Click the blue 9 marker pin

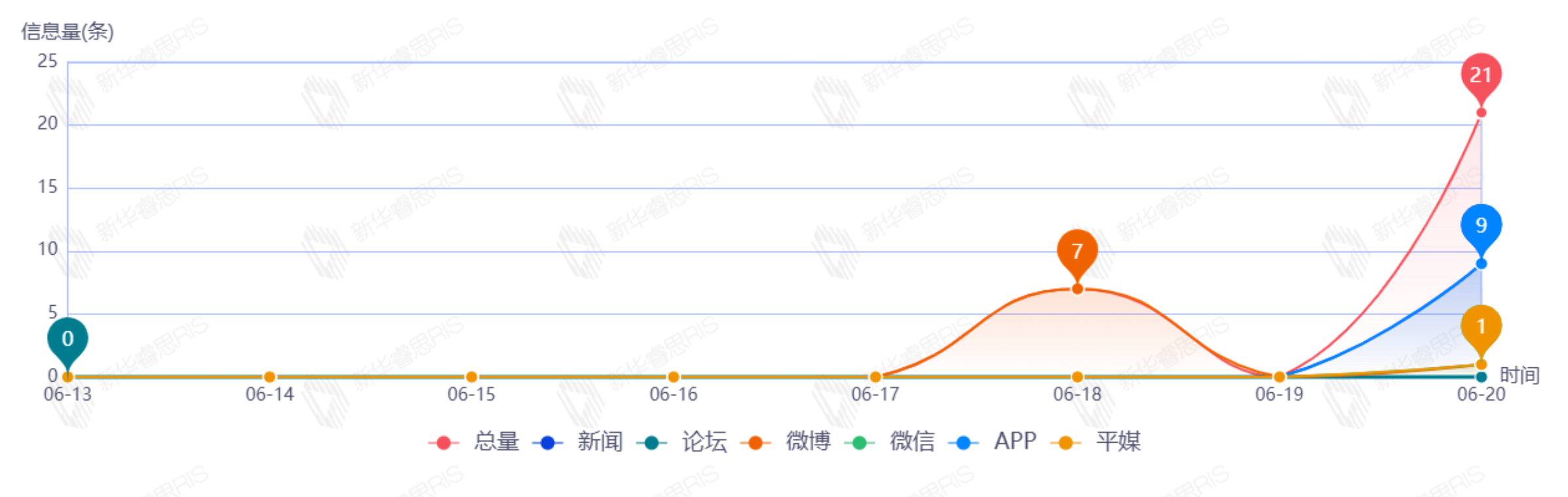[x=1480, y=226]
